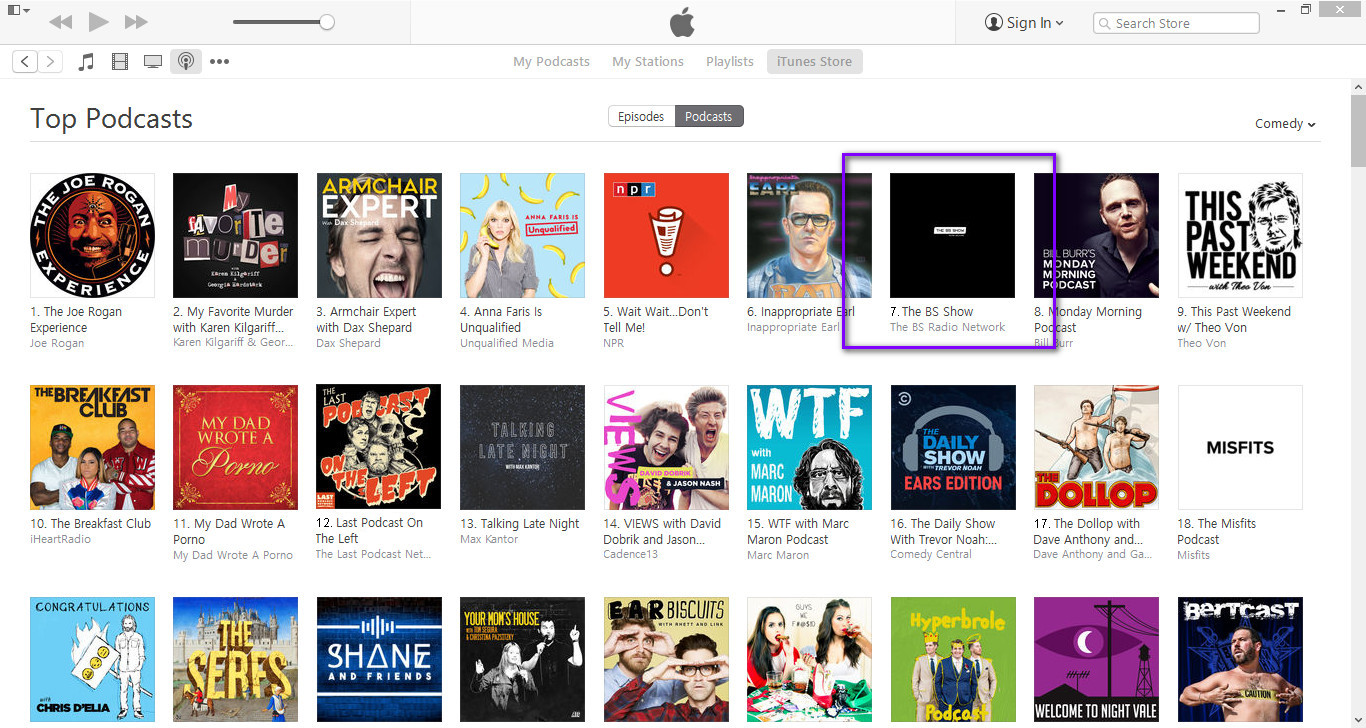This screenshot has width=1366, height=728.
Task: Open Ear Biscuits artwork
Action: (x=666, y=660)
